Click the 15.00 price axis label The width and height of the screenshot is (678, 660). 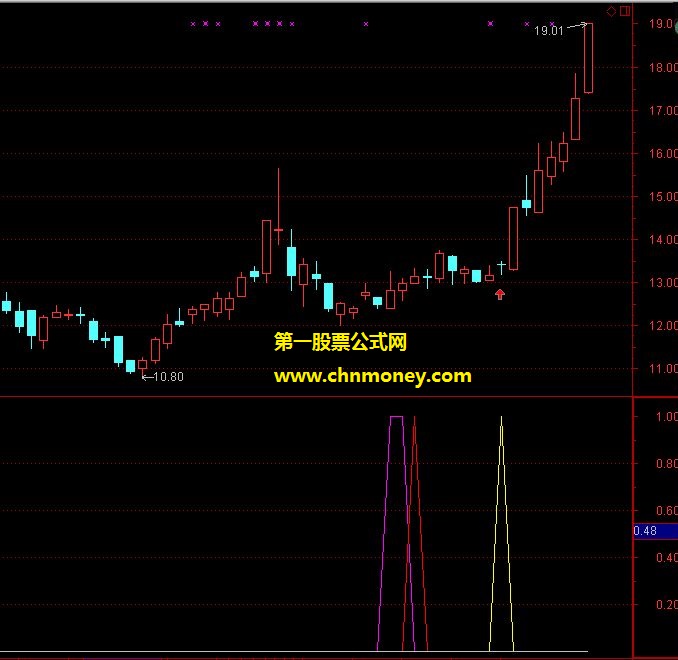pos(663,196)
